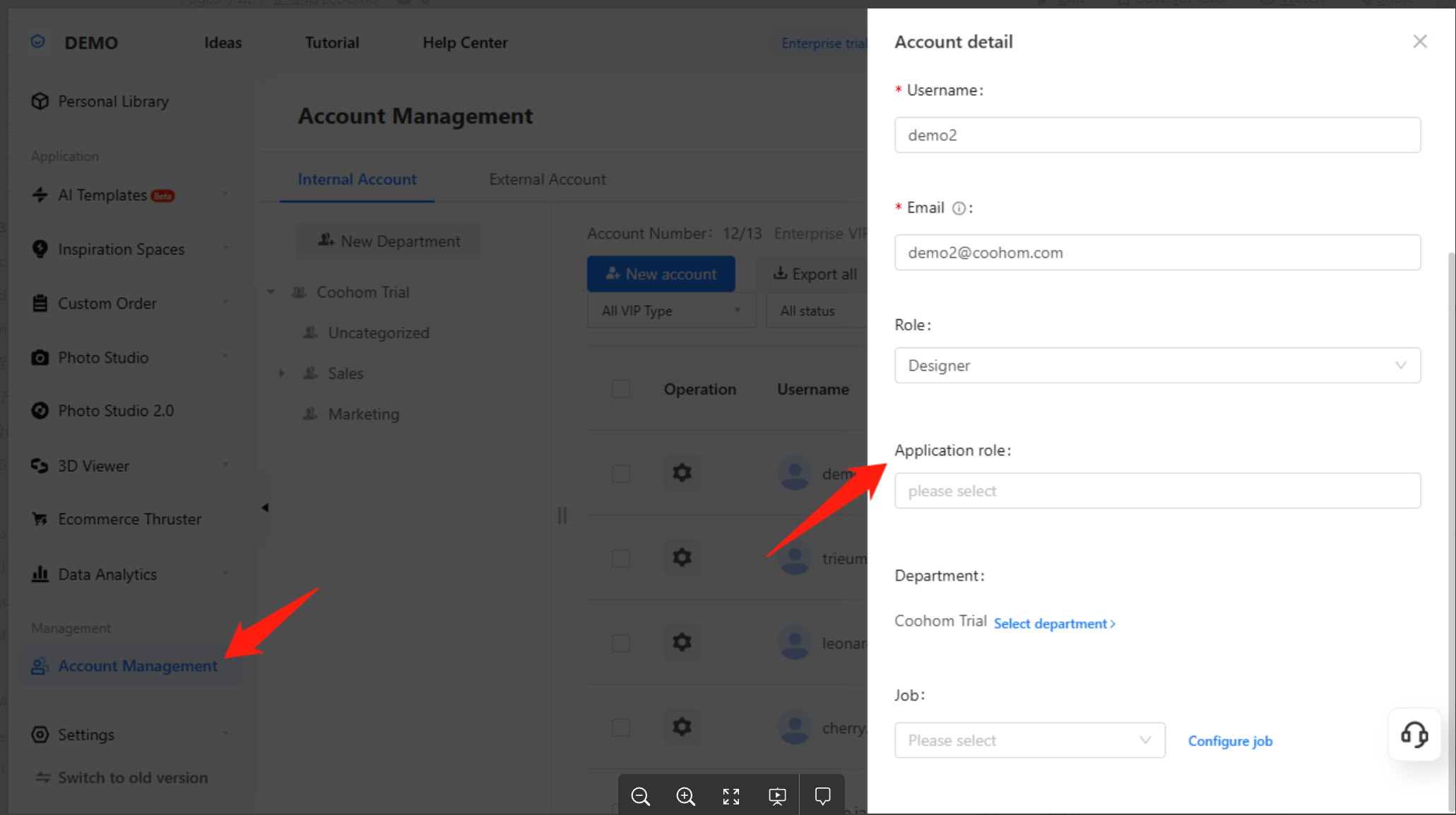Screen dimensions: 1456x815
Task: Open the Job Please select dropdown
Action: tap(1029, 740)
